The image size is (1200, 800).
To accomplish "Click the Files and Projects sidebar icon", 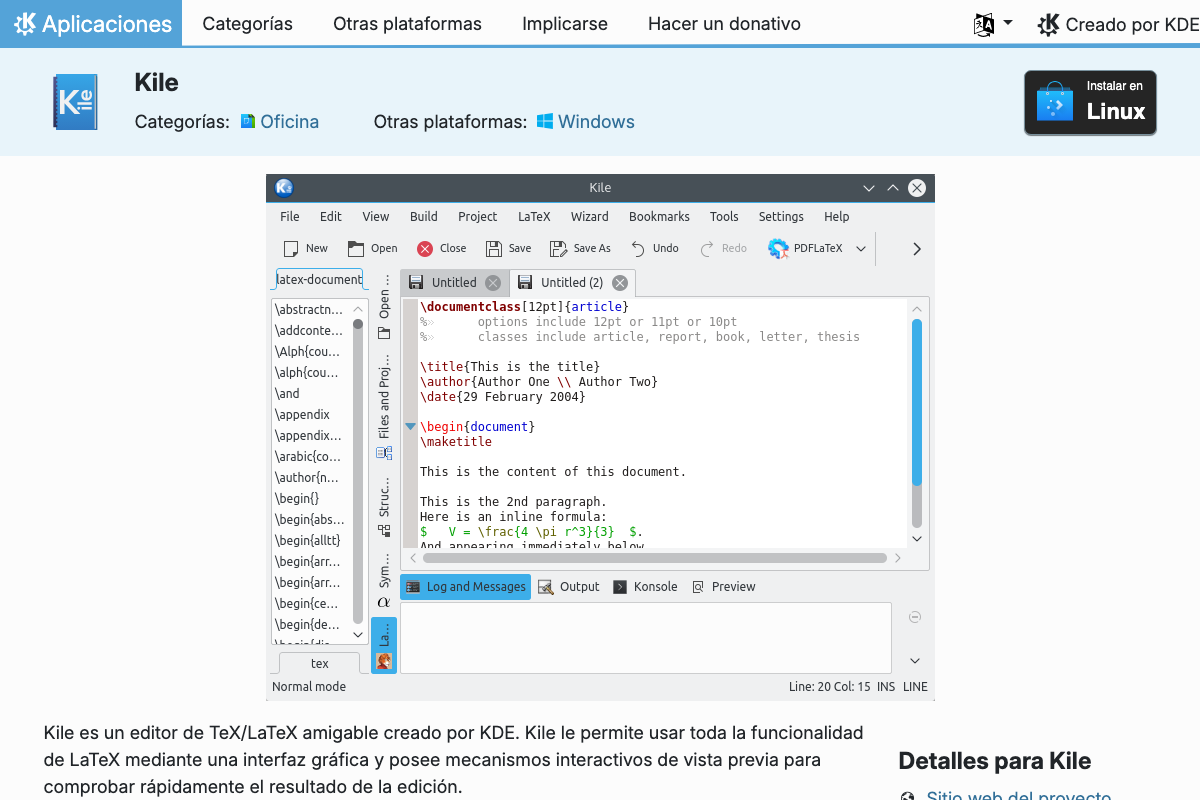I will pos(384,453).
